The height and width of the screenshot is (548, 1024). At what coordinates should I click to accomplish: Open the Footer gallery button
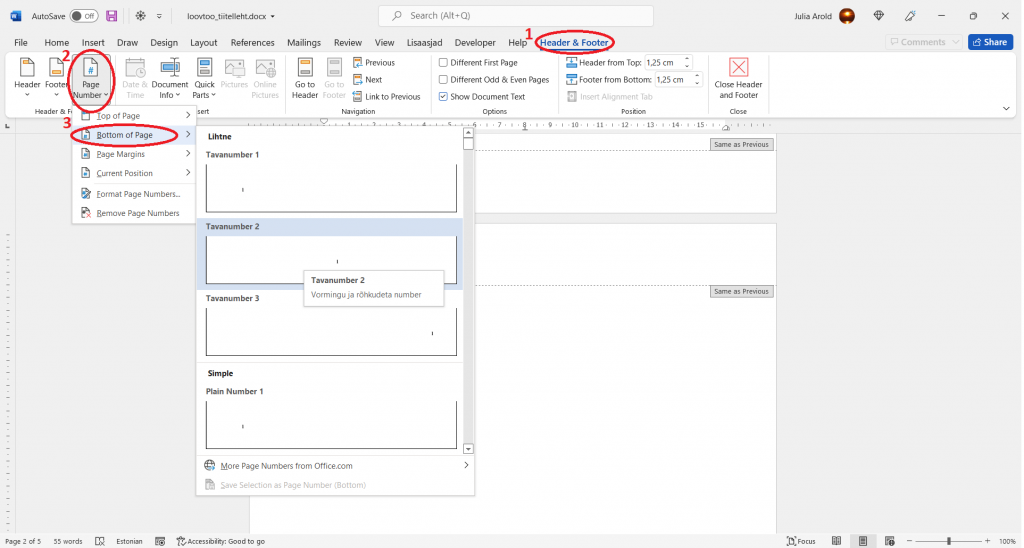tap(56, 78)
